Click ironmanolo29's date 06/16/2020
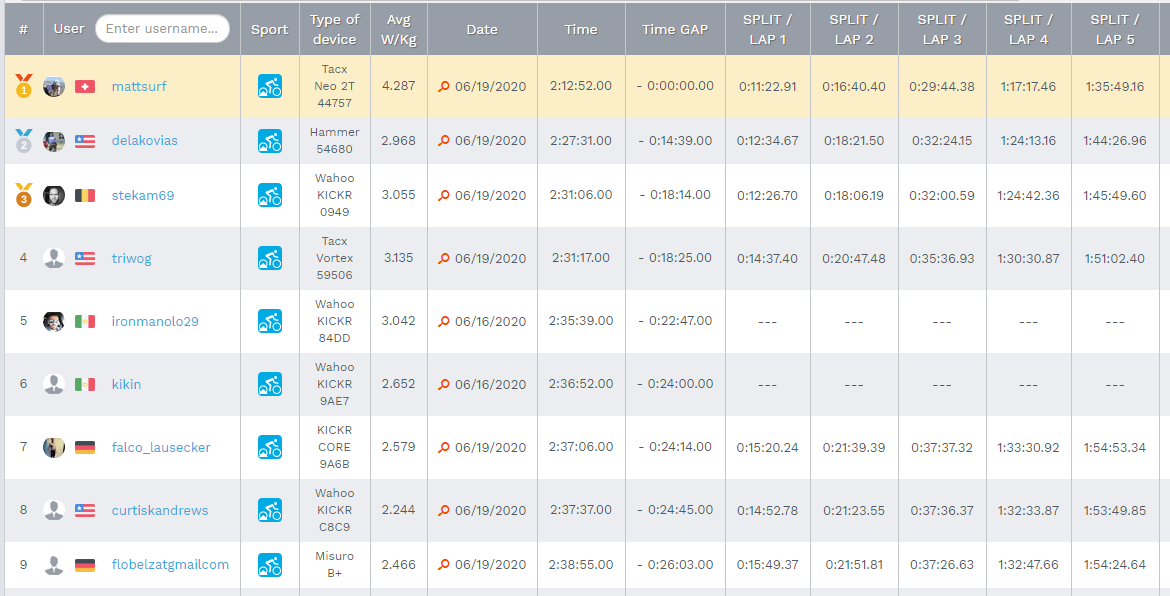The image size is (1170, 596). 490,321
